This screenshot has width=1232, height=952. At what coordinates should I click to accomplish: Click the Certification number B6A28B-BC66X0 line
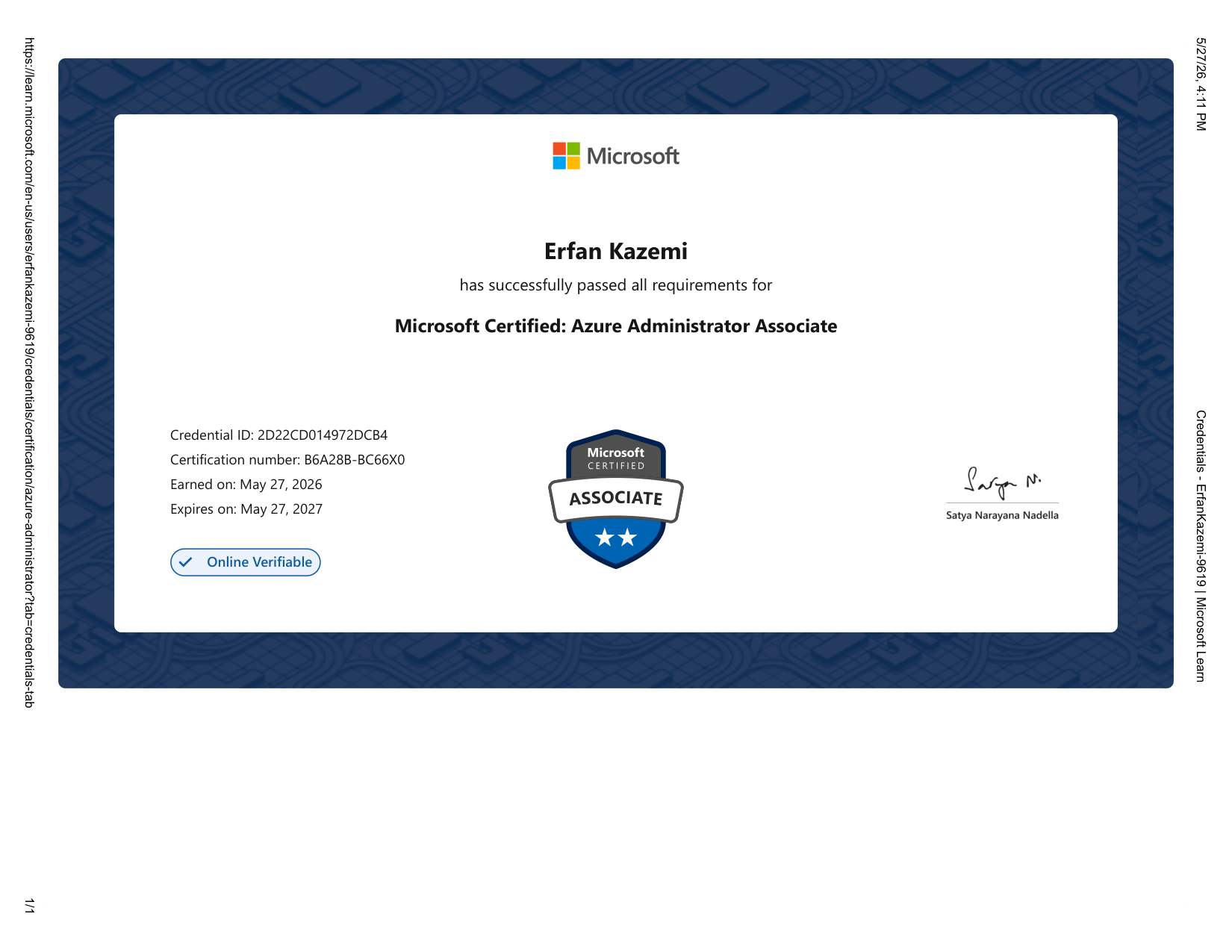click(287, 460)
